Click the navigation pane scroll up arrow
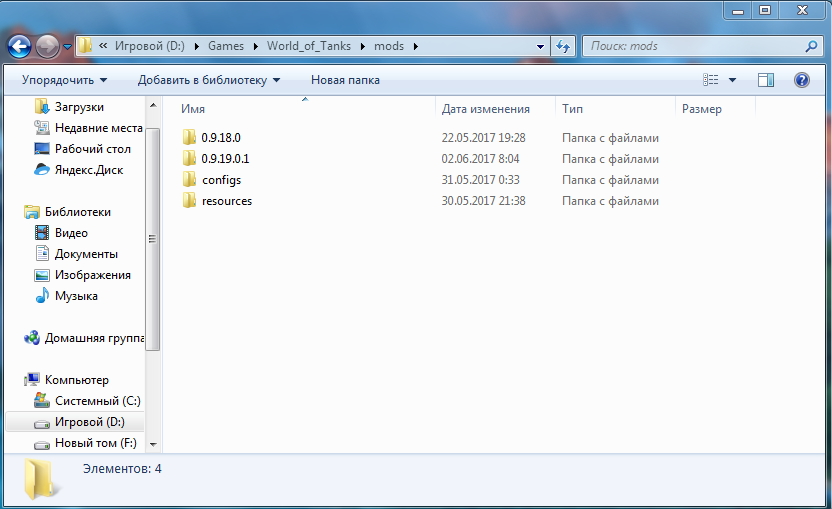The height and width of the screenshot is (509, 832). [x=153, y=105]
